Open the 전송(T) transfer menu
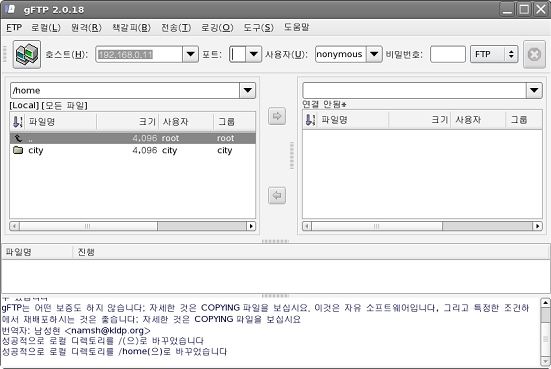Viewport: 551px width, 369px height. (176, 27)
